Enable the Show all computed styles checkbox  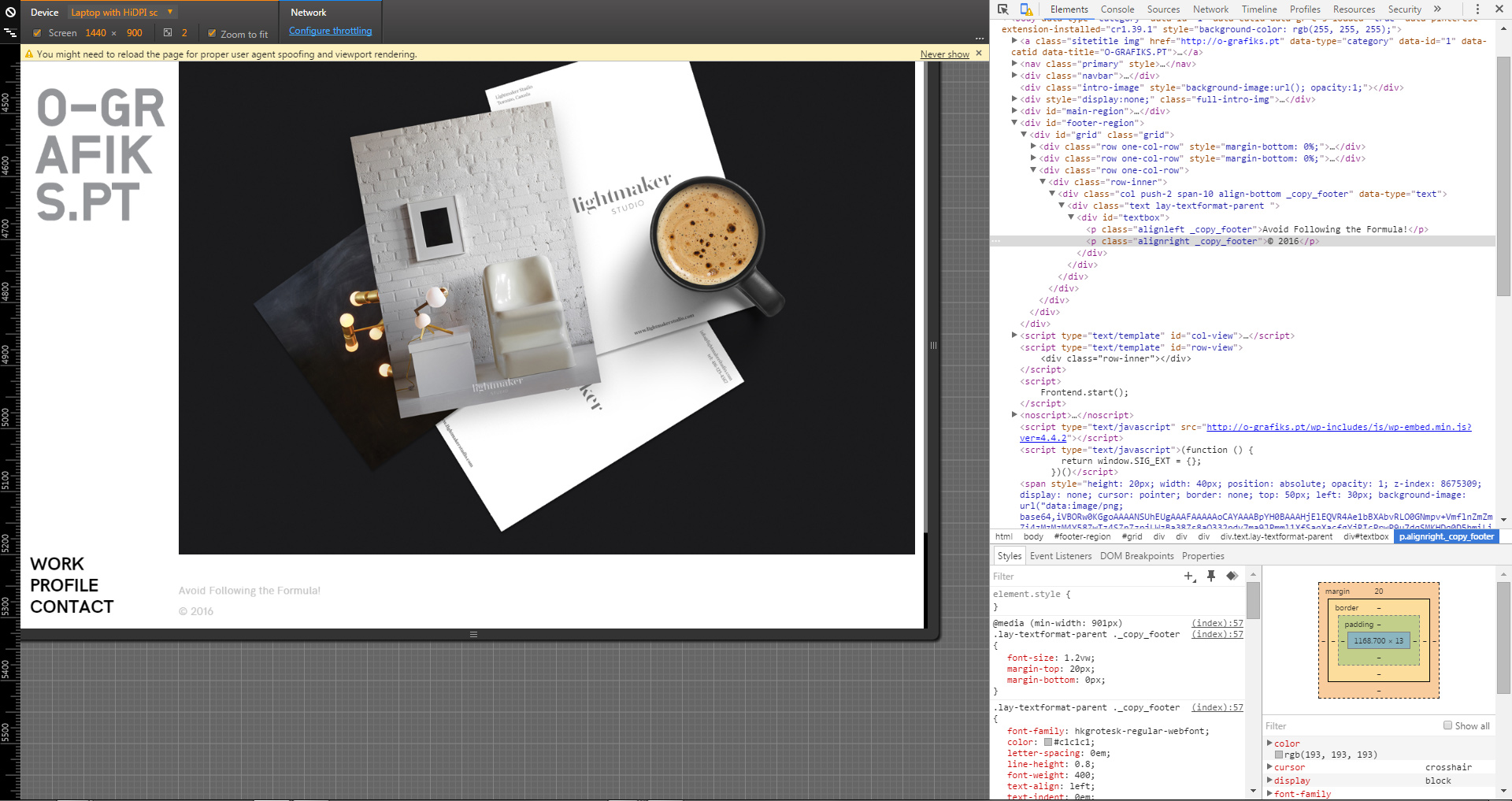[1447, 725]
